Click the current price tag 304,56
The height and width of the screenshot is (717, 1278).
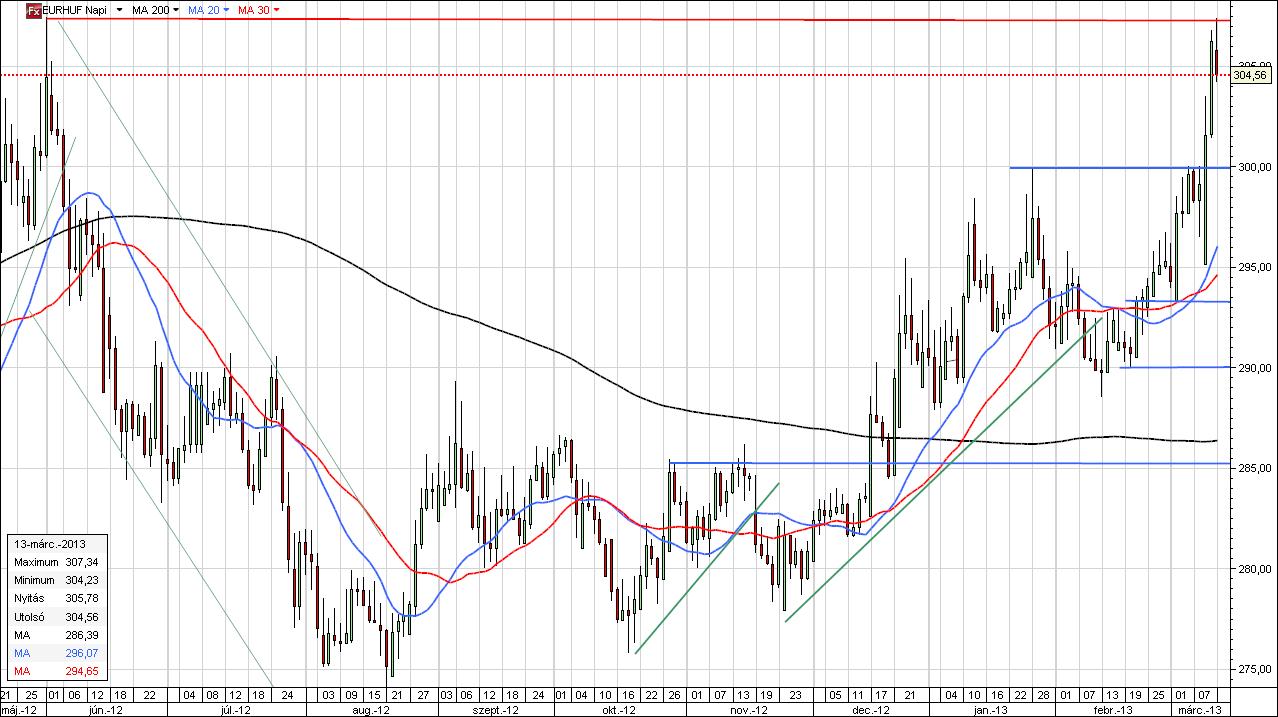tap(1251, 75)
